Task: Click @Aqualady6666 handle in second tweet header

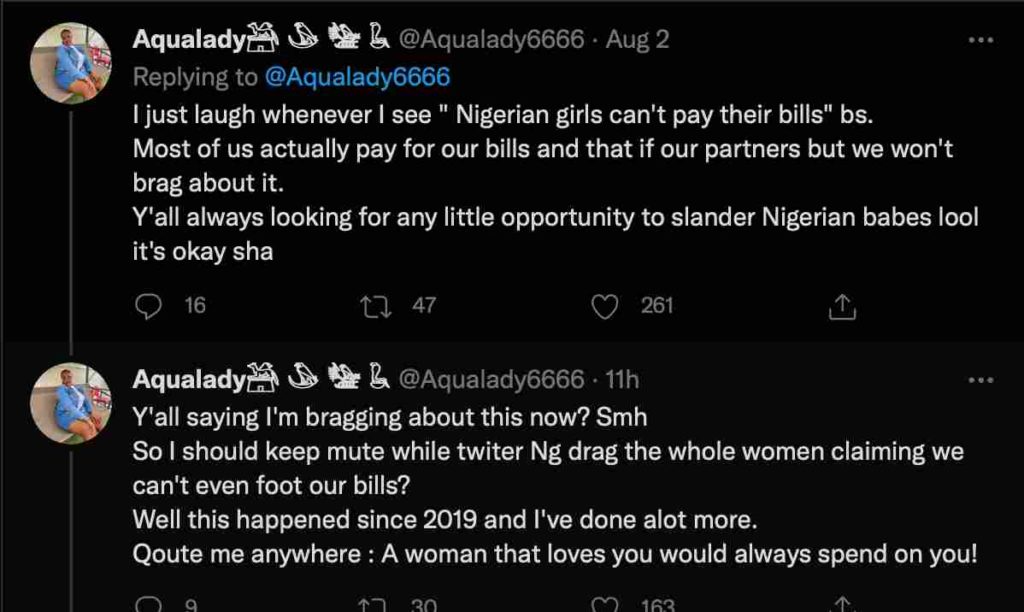Action: click(x=490, y=380)
